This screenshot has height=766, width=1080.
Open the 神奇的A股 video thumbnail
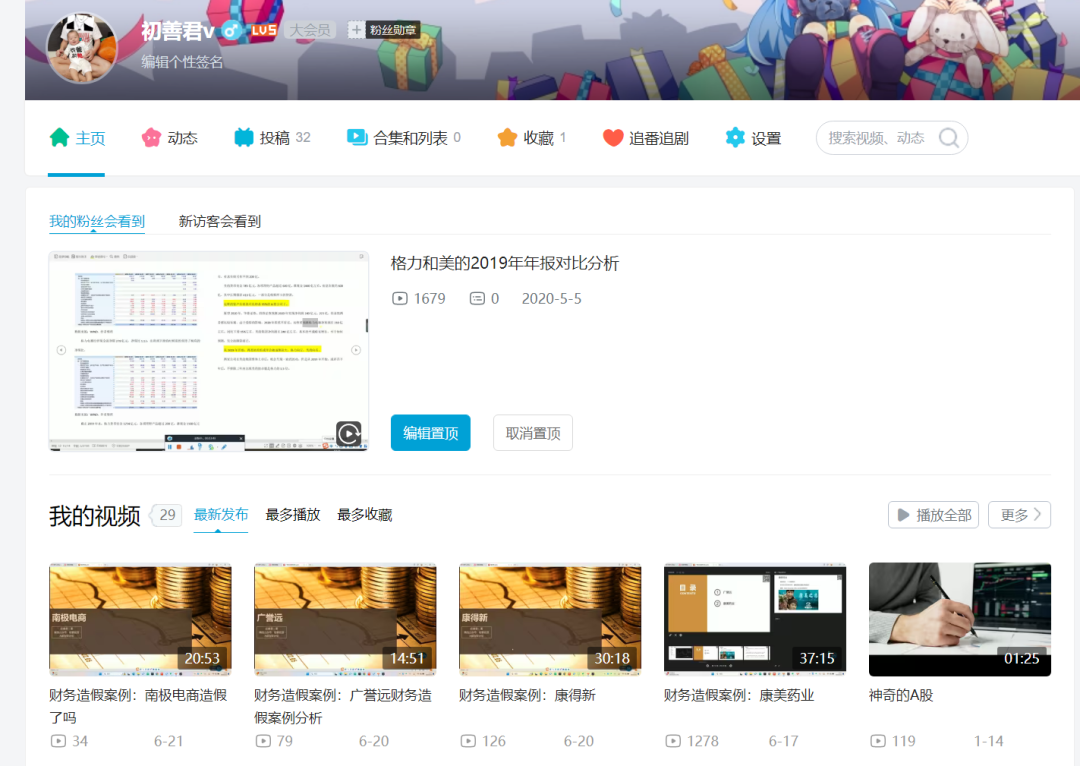click(960, 619)
